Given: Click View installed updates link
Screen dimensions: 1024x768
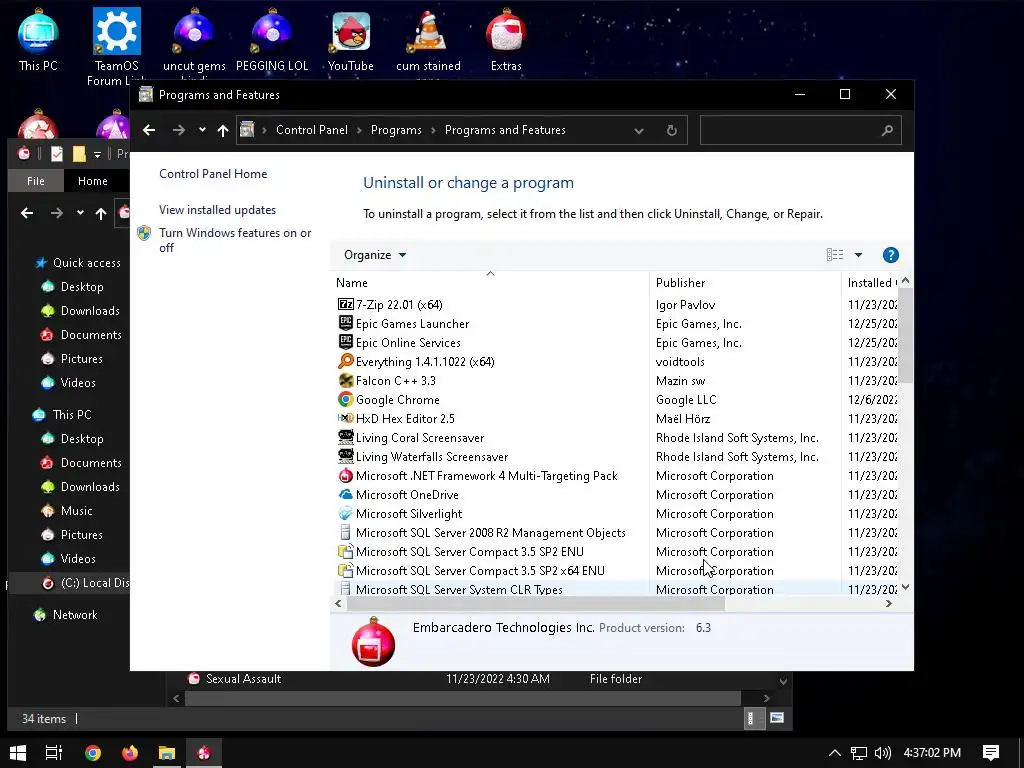Looking at the screenshot, I should (x=217, y=210).
